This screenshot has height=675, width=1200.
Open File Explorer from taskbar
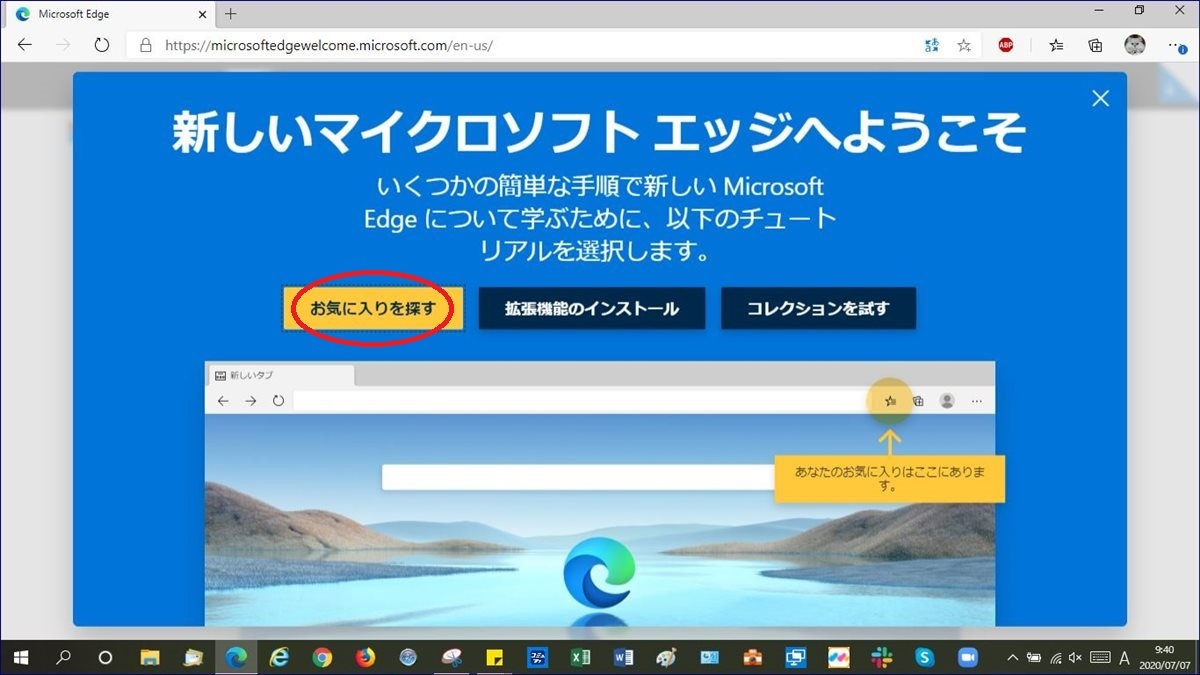coord(150,657)
